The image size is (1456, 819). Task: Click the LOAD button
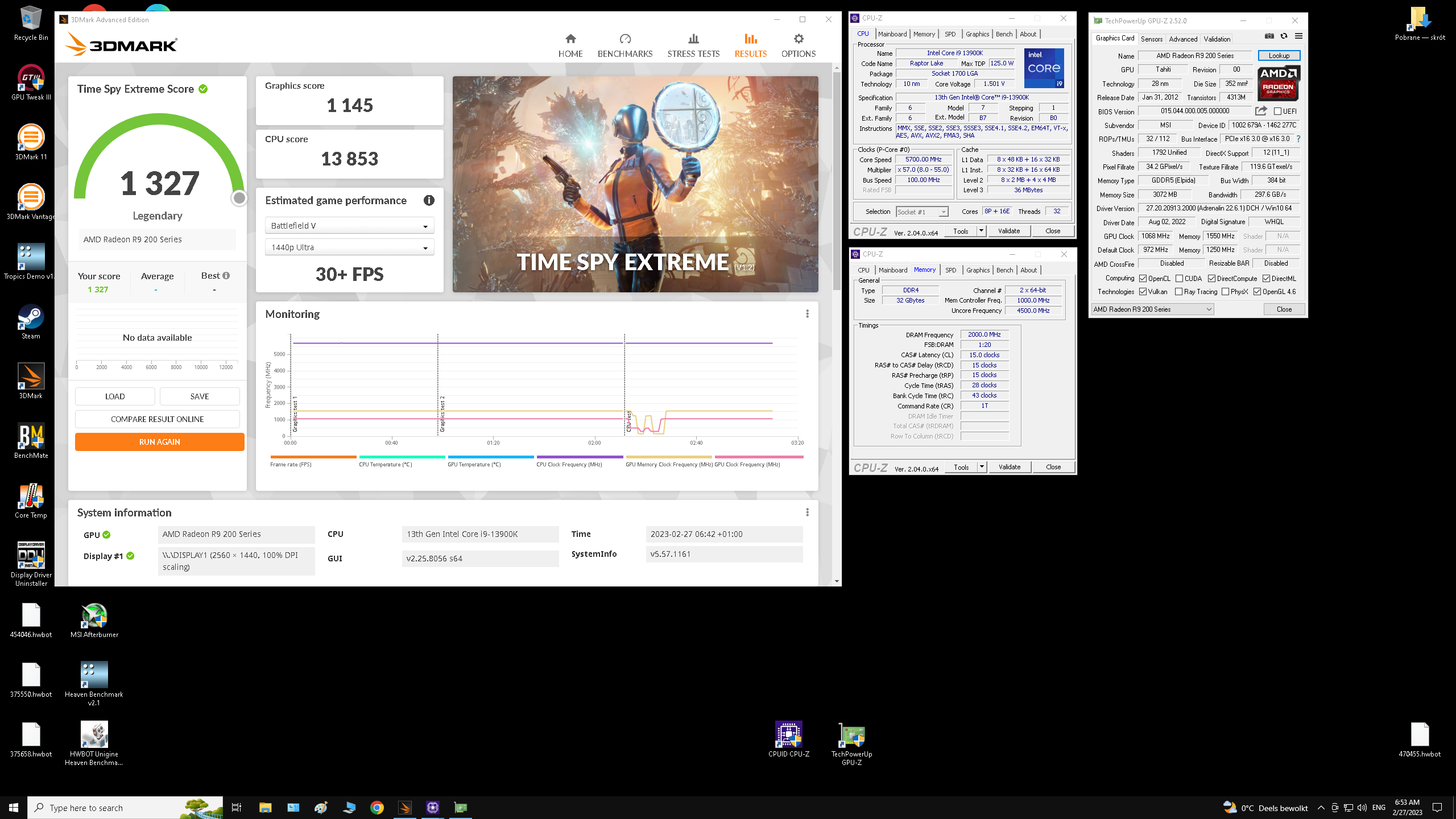[115, 396]
